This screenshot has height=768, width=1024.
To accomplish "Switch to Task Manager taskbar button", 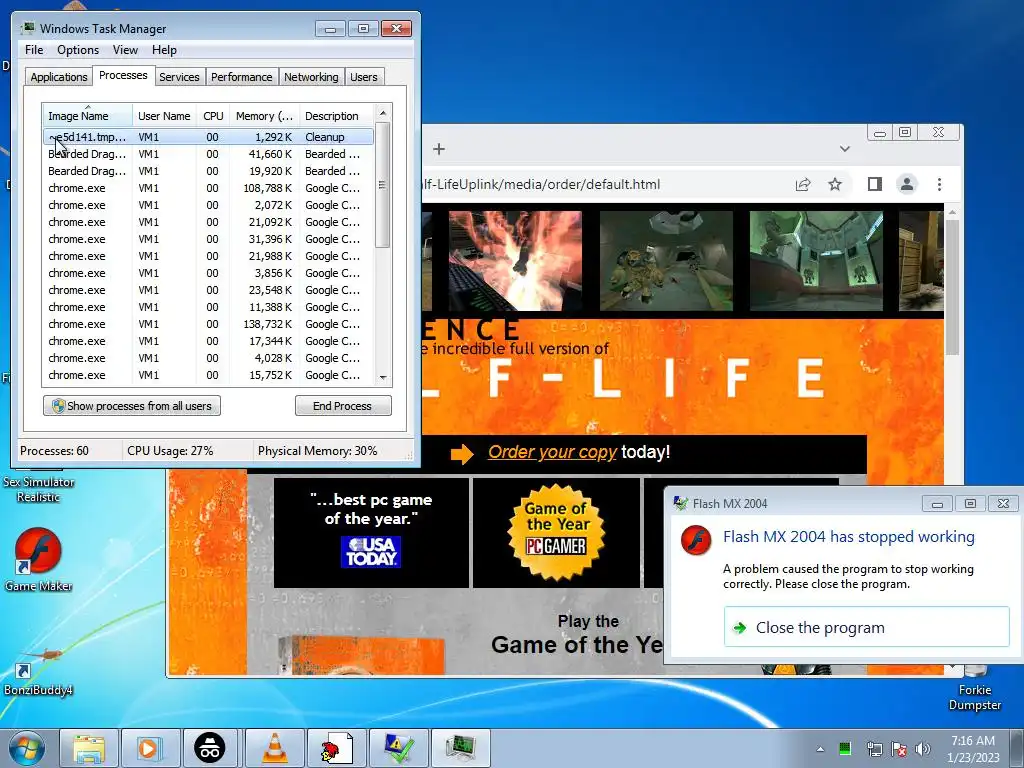I will 461,748.
